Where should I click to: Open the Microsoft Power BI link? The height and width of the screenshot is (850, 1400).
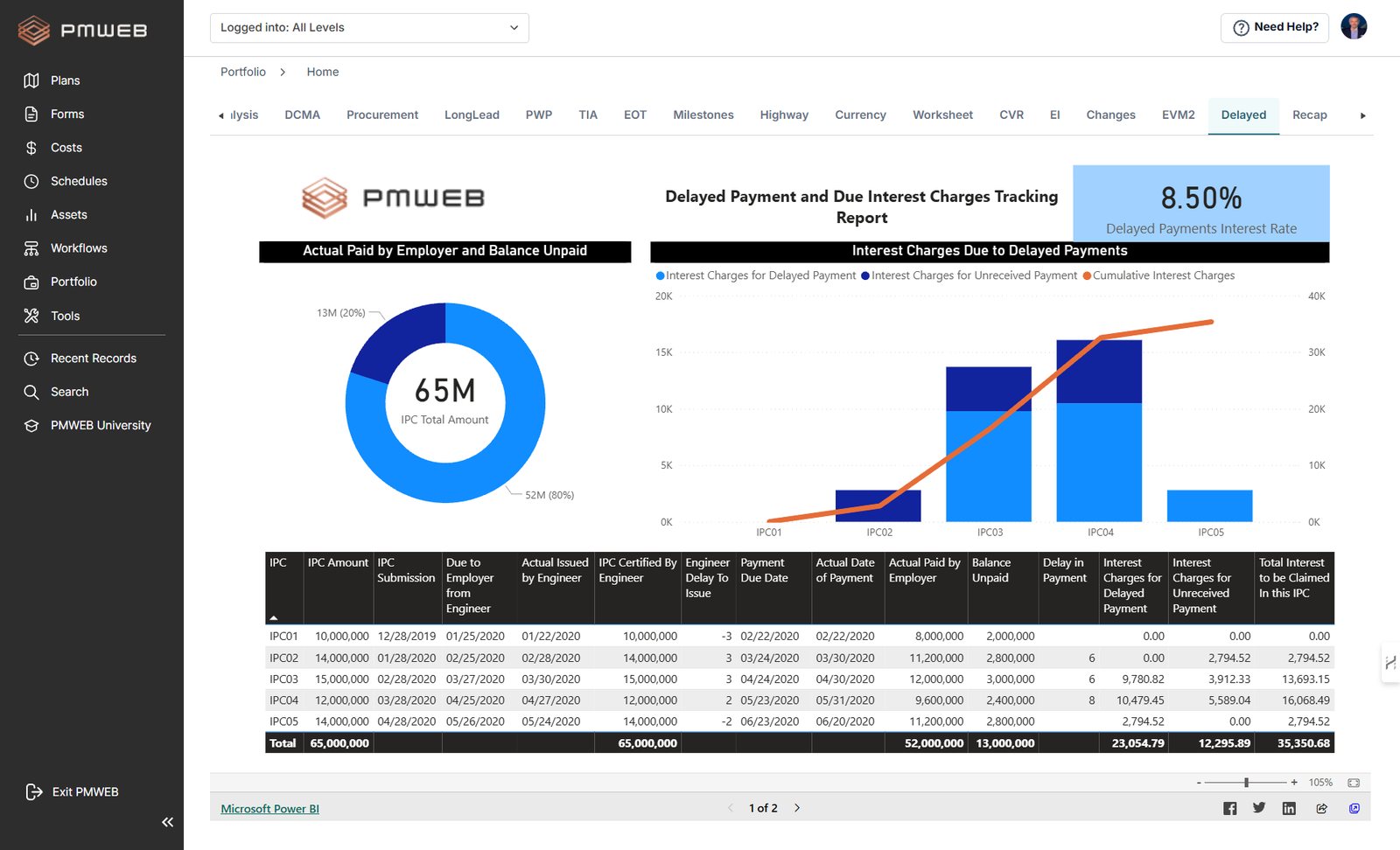click(x=269, y=809)
